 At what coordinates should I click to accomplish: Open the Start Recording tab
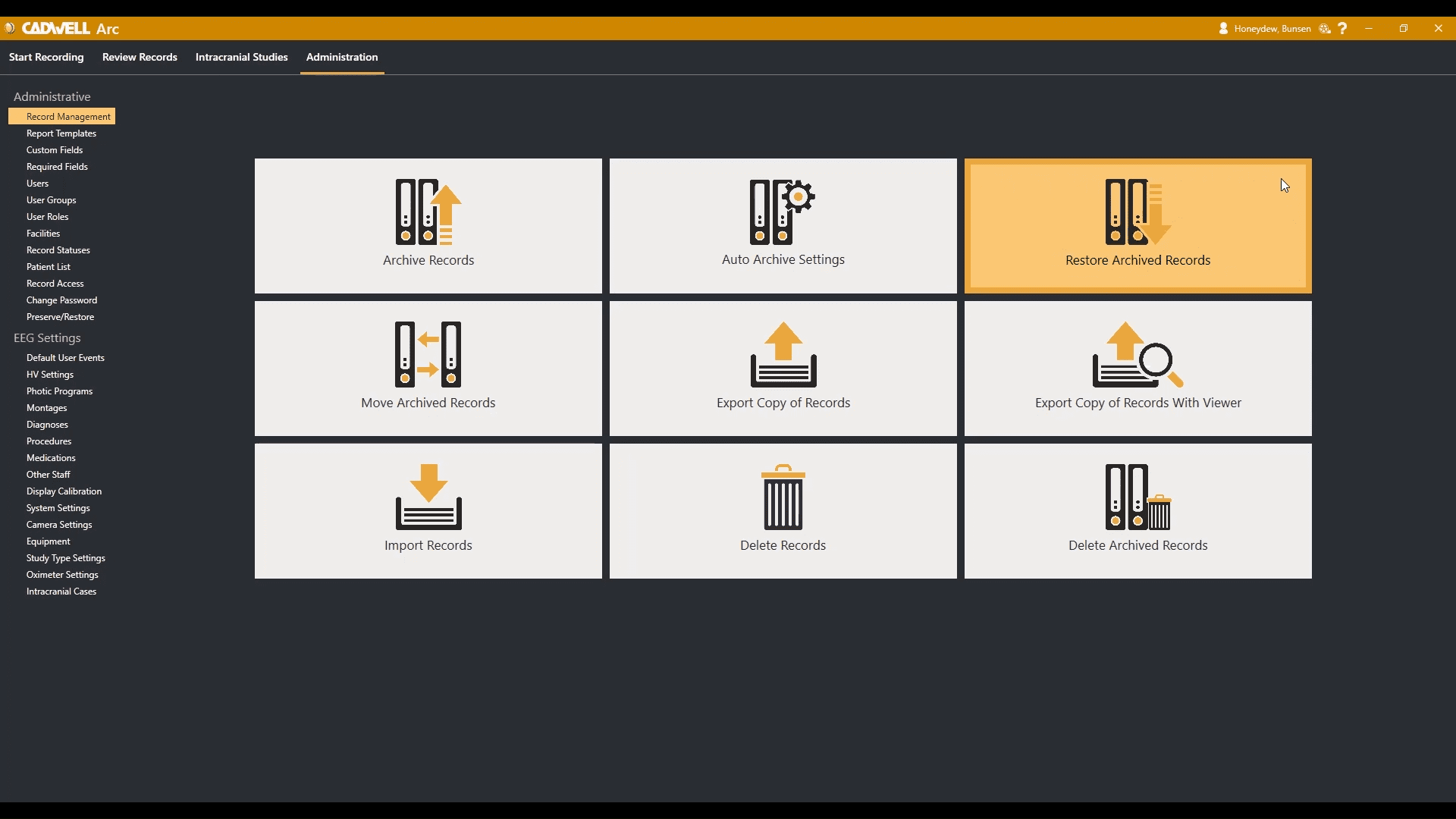(45, 57)
